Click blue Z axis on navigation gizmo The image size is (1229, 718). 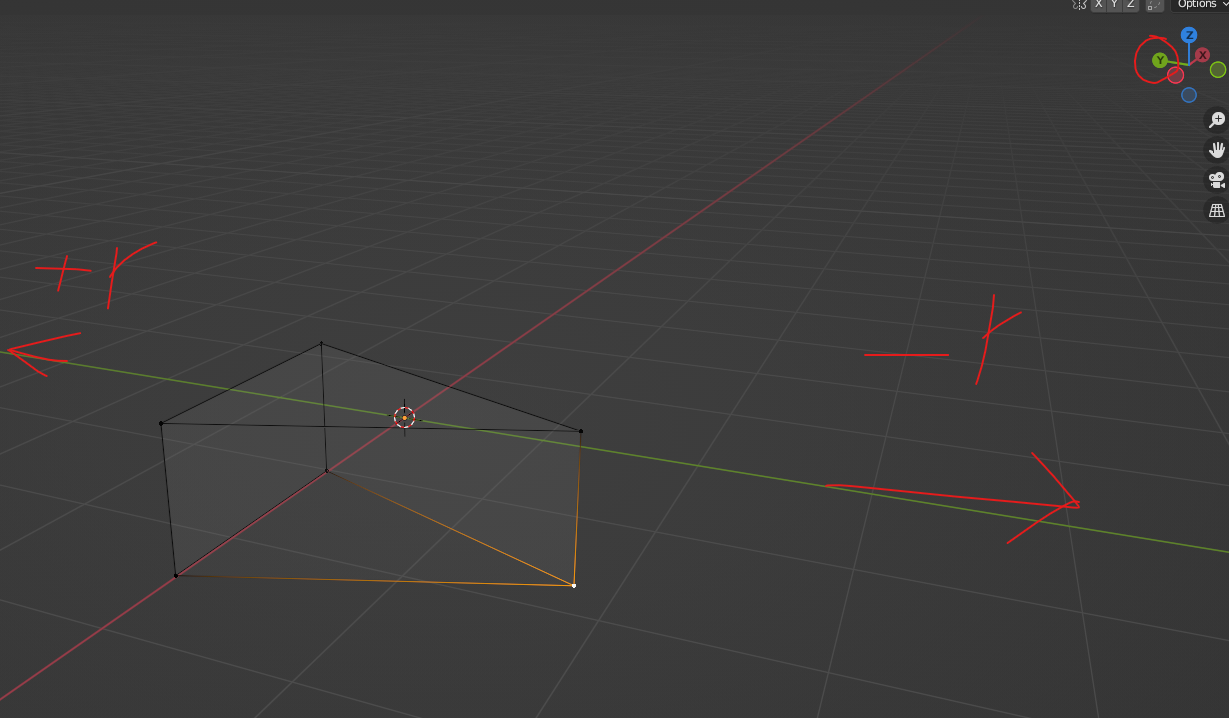[x=1189, y=35]
